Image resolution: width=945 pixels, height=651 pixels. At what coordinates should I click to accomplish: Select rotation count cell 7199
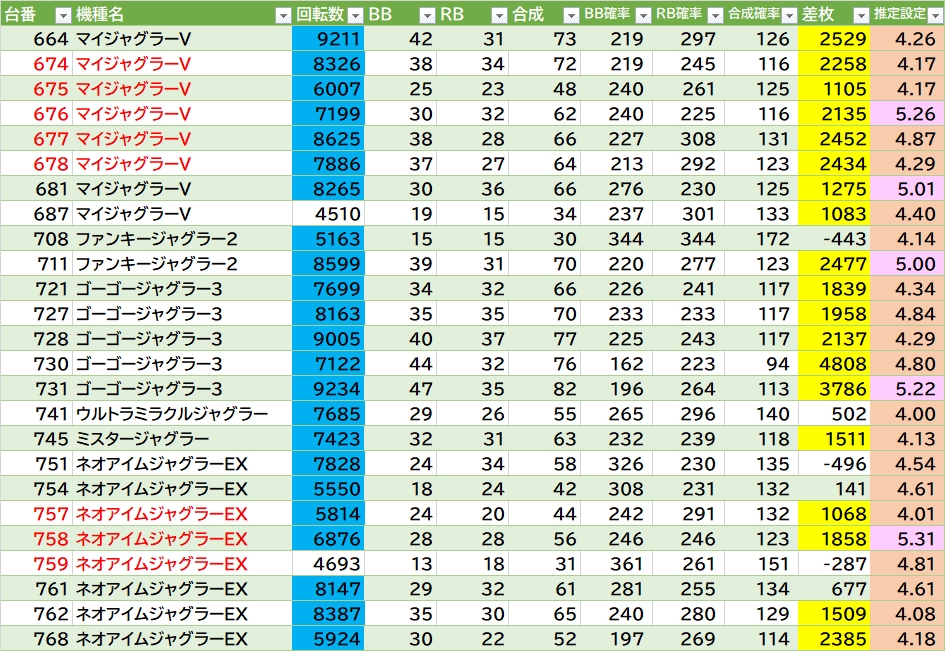[328, 114]
